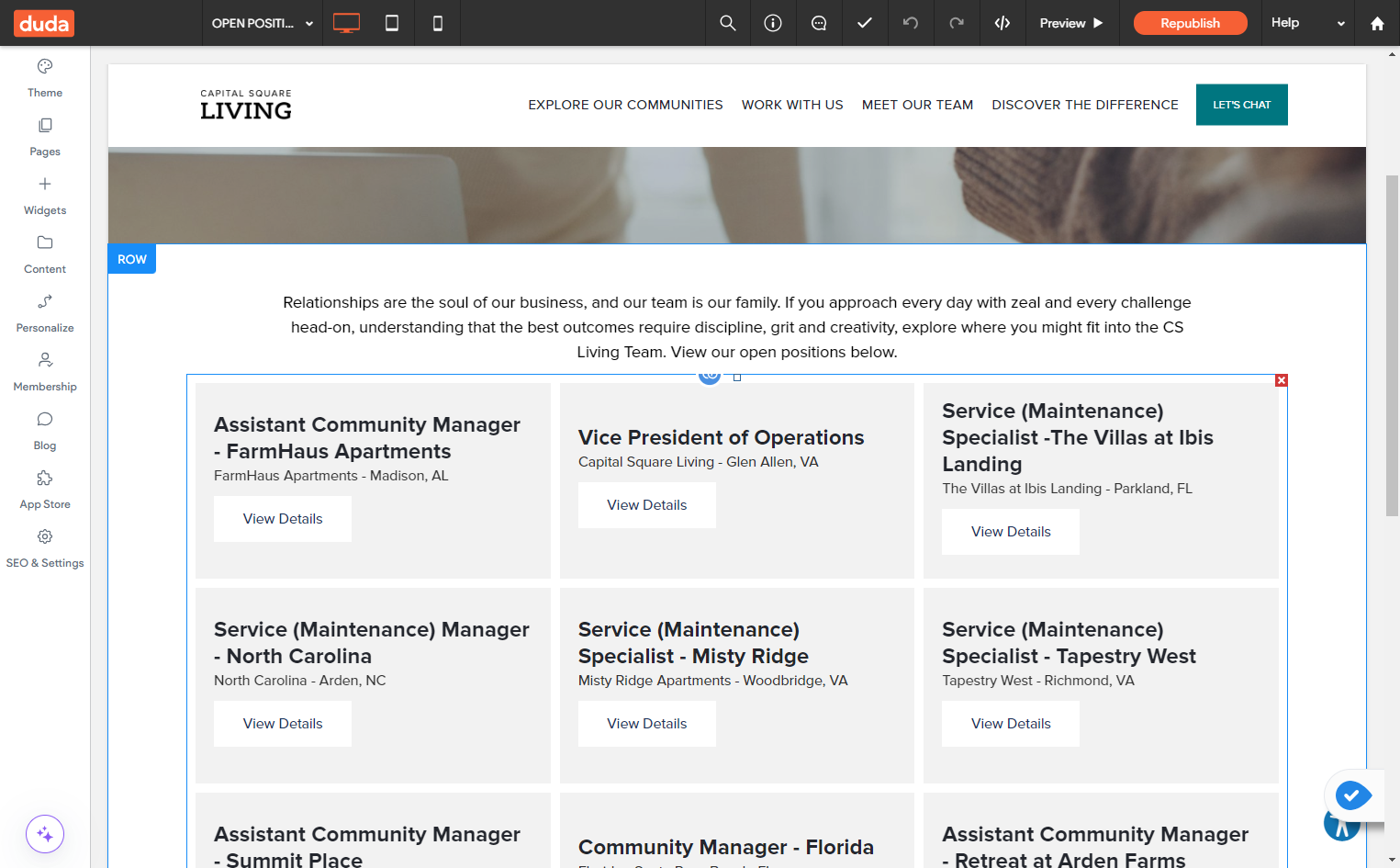Undo the last change
The width and height of the screenshot is (1400, 868).
911,23
